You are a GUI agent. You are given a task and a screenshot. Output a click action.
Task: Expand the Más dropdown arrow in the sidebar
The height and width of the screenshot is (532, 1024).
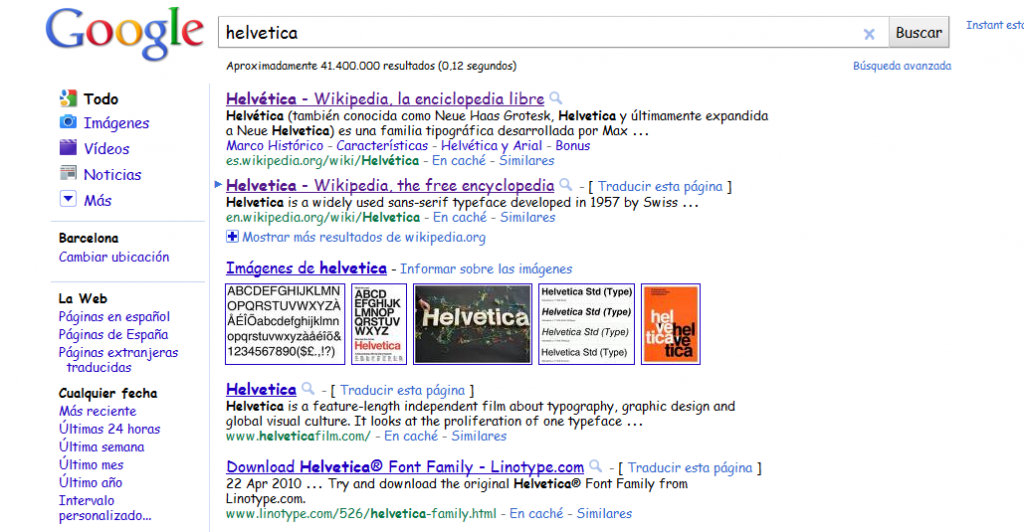(68, 198)
